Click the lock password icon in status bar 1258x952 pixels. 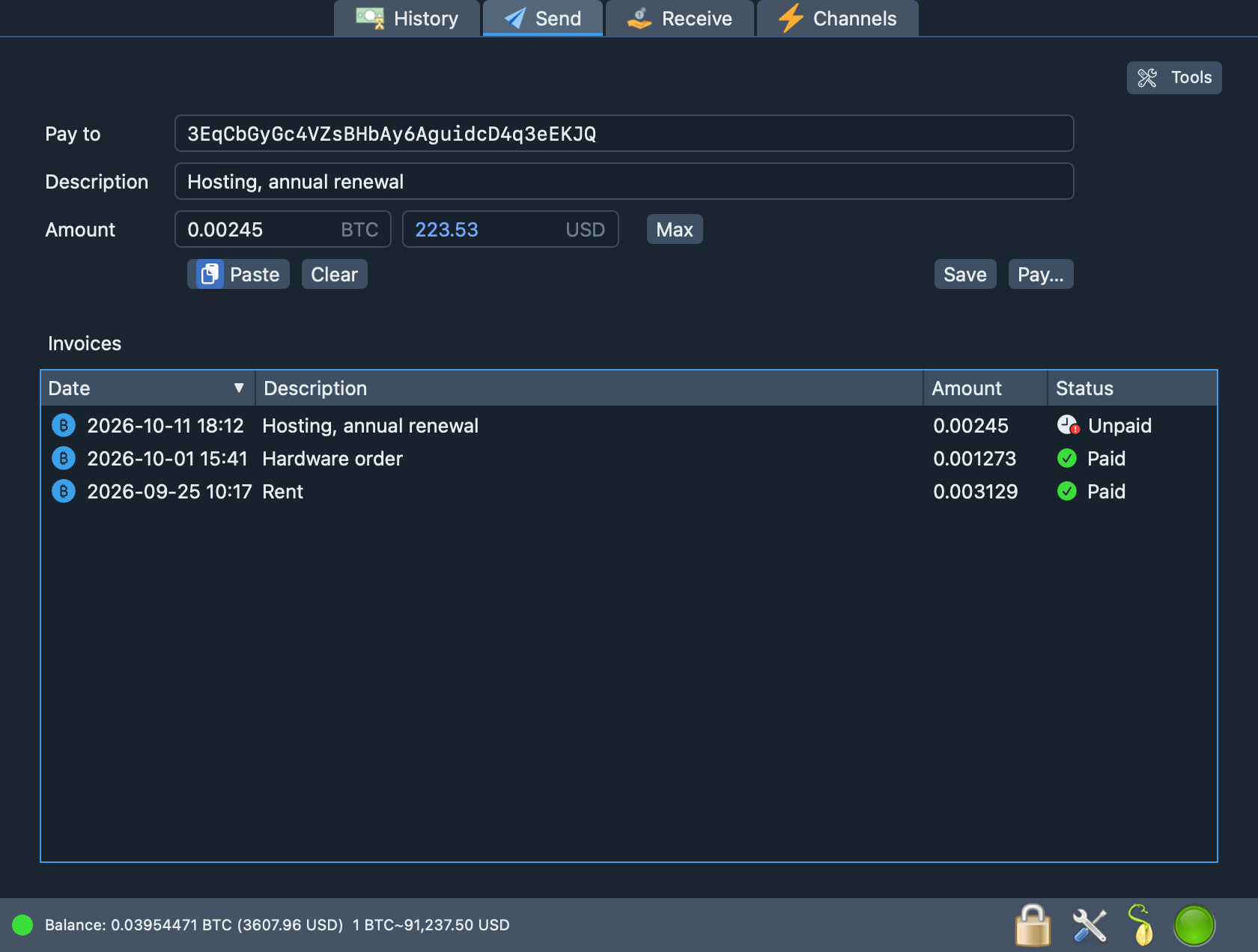tap(1033, 925)
